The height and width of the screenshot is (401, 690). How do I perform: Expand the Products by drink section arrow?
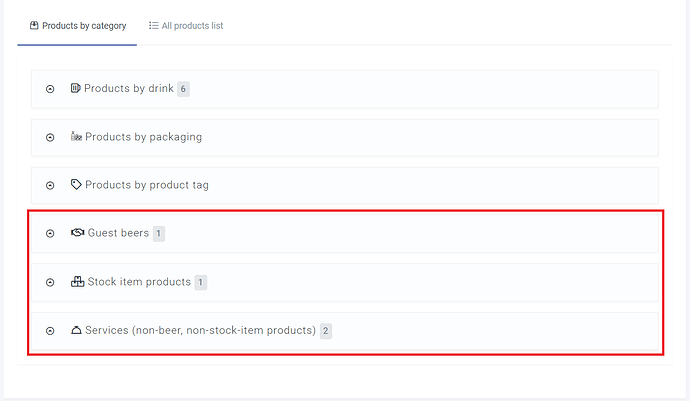(50, 89)
